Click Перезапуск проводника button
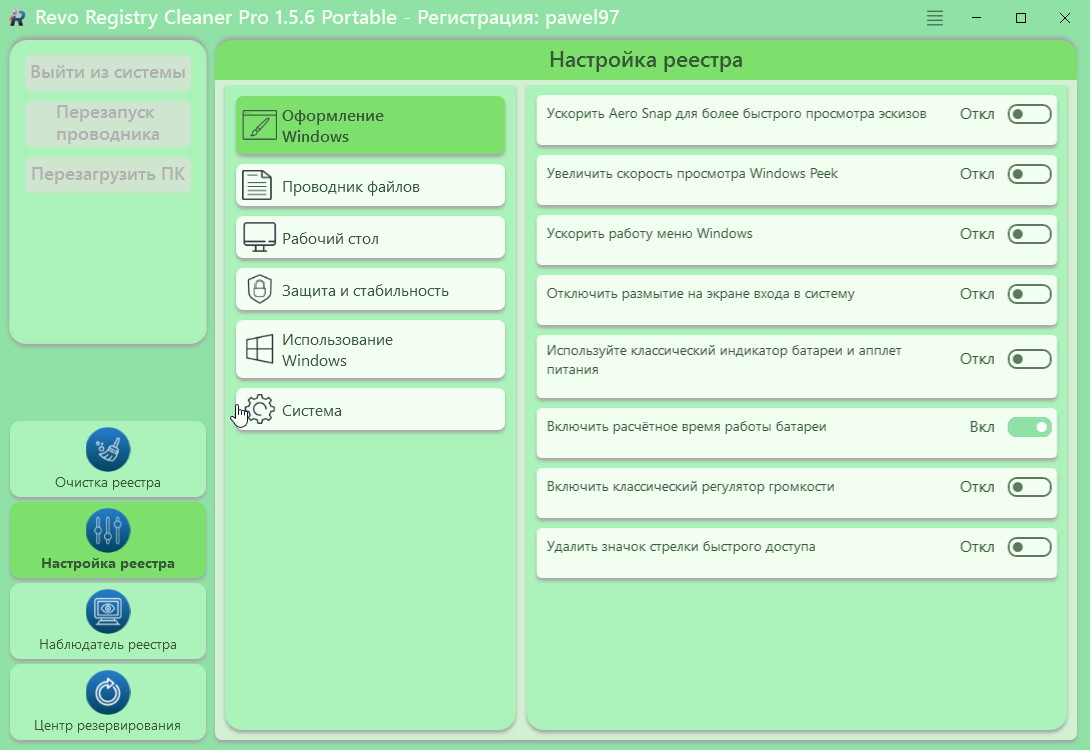1090x750 pixels. [x=108, y=123]
